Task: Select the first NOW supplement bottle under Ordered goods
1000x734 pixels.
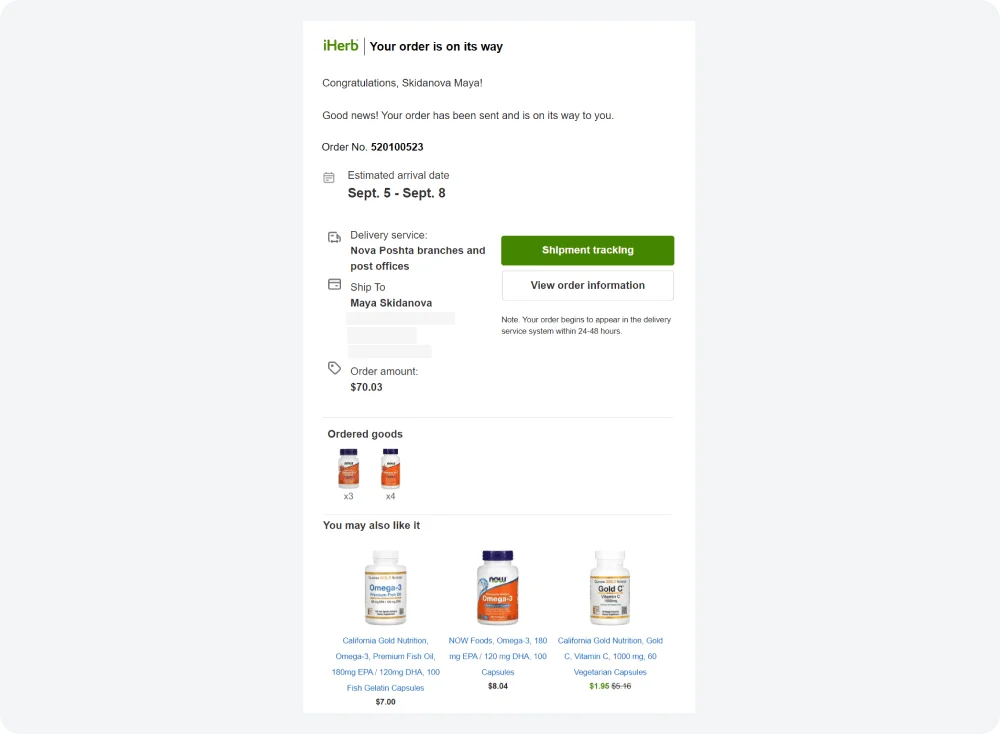Action: 348,467
